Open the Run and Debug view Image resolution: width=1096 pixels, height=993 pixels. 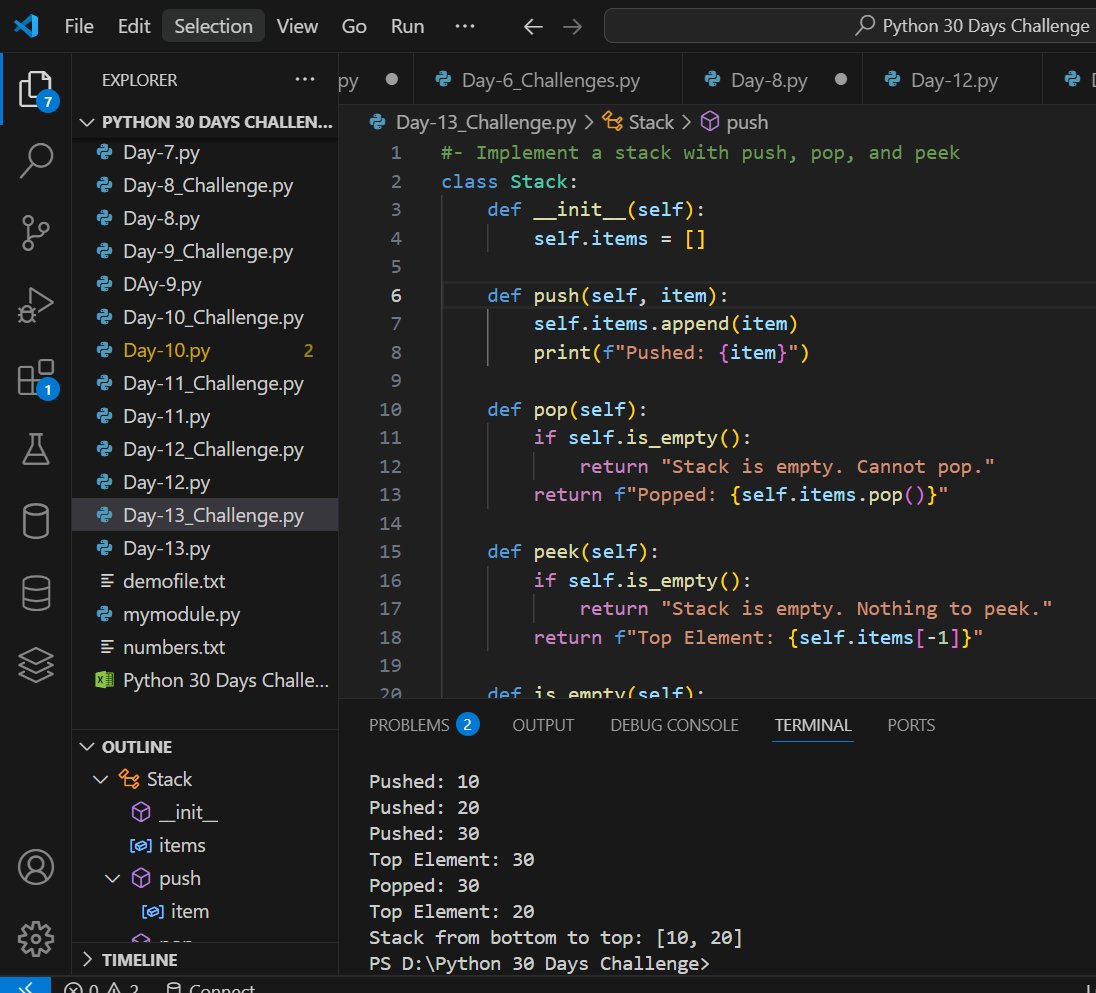36,305
